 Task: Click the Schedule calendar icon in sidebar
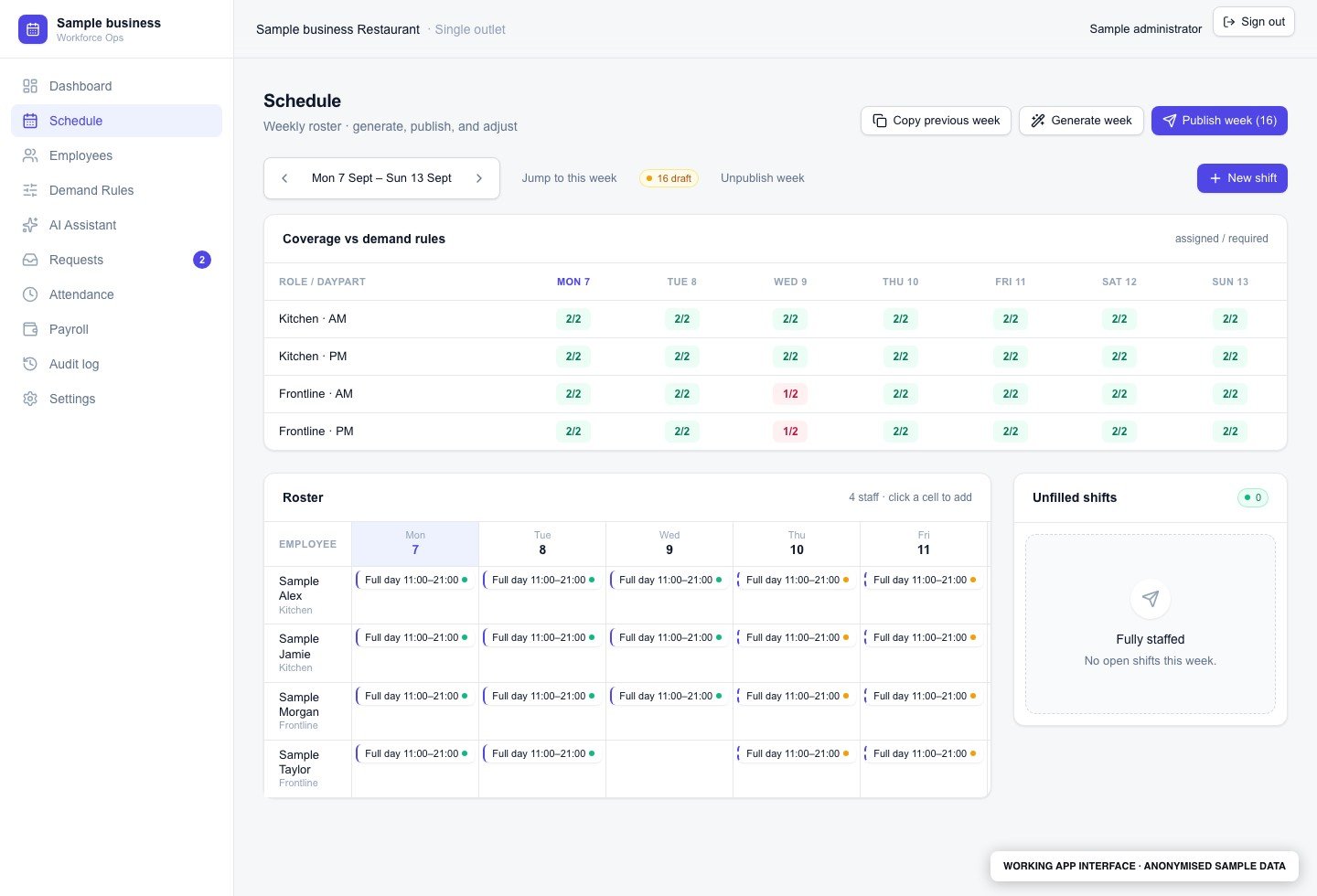tap(30, 121)
